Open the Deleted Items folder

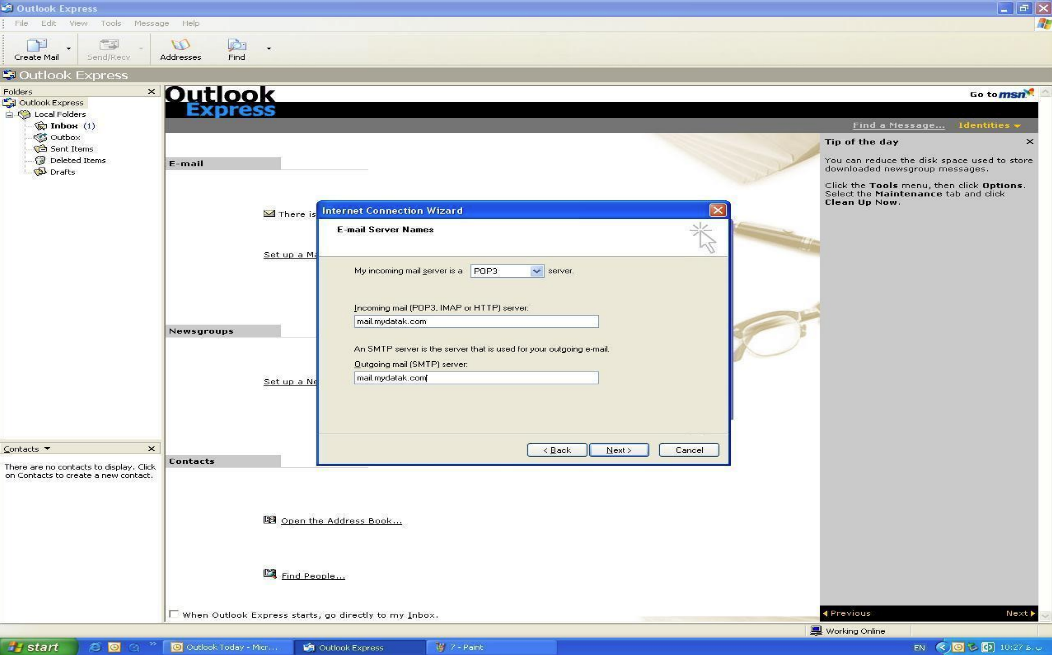pyautogui.click(x=78, y=160)
